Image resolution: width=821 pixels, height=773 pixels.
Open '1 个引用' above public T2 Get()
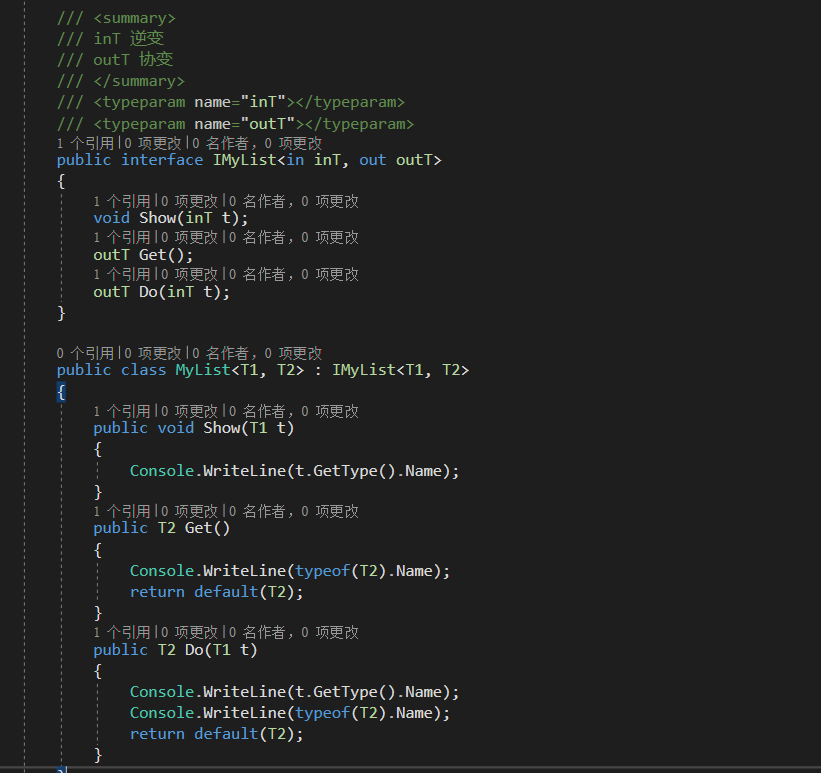point(122,511)
